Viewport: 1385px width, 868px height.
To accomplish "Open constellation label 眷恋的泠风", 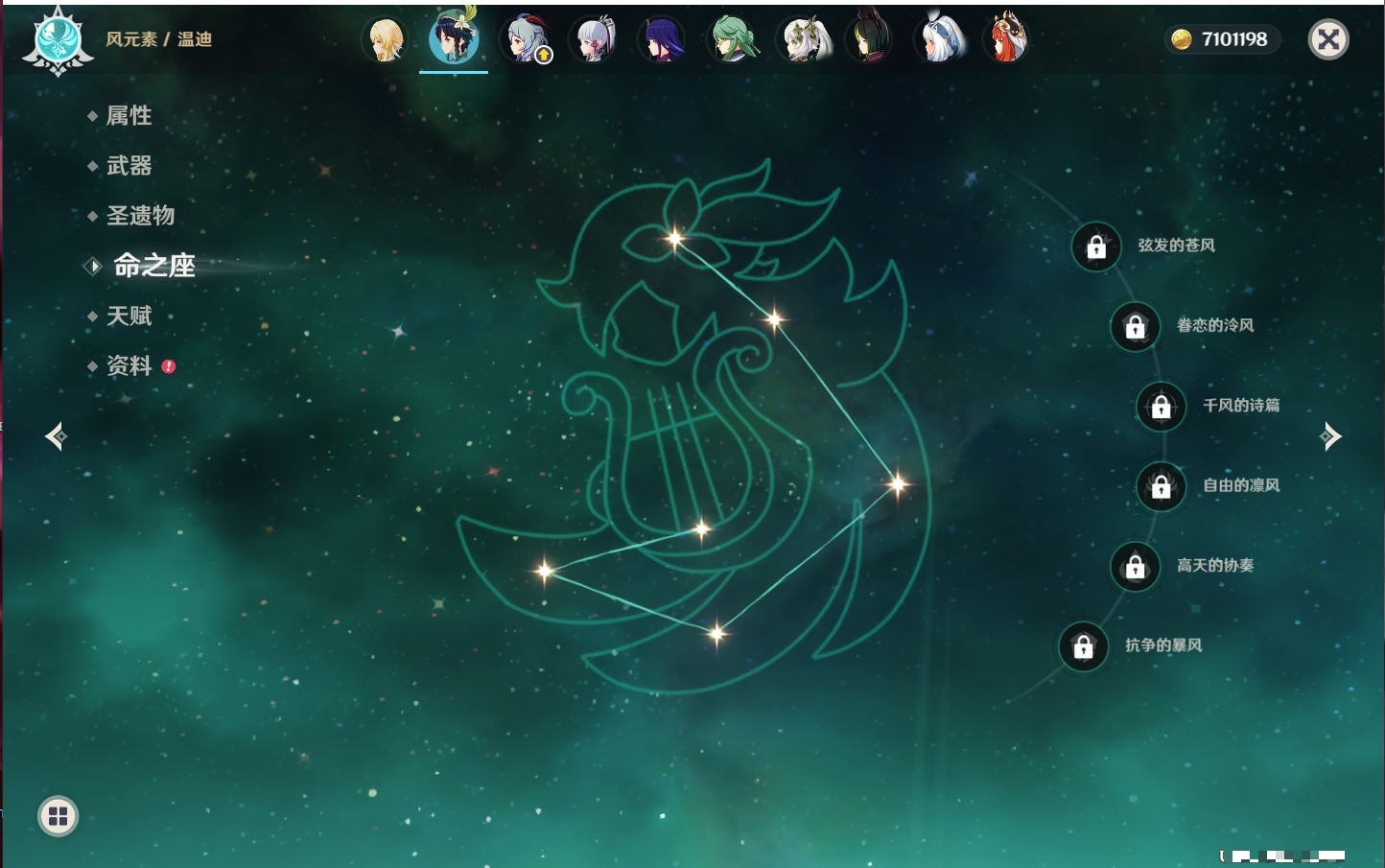I will [1215, 325].
